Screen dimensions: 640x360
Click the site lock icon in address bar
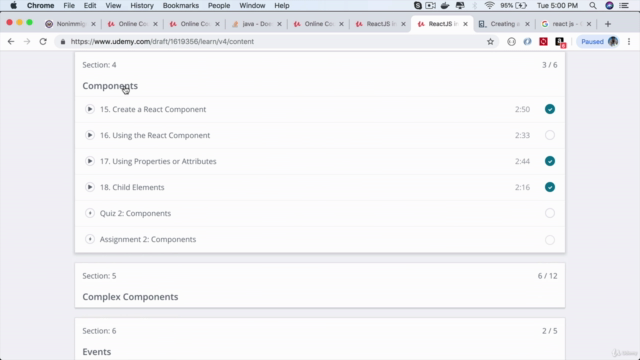(63, 42)
